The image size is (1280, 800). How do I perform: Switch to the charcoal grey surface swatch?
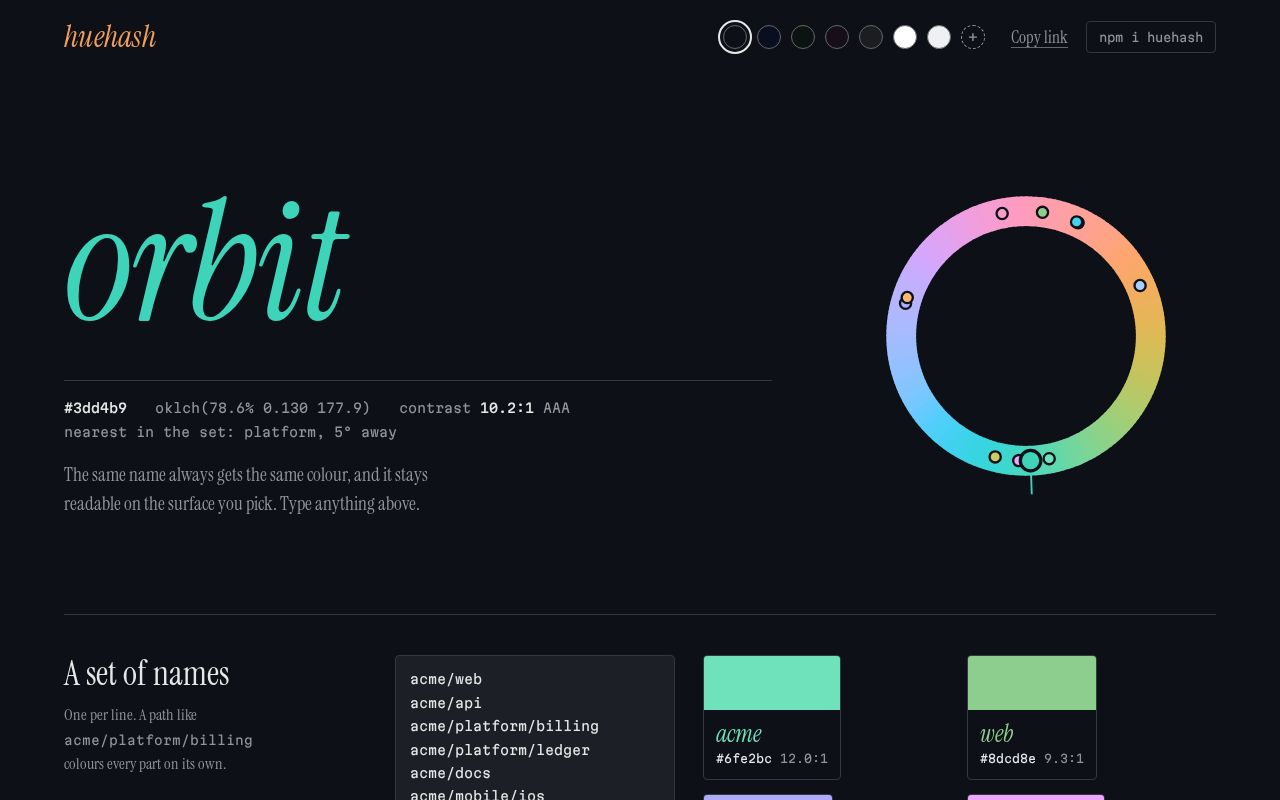pos(871,37)
